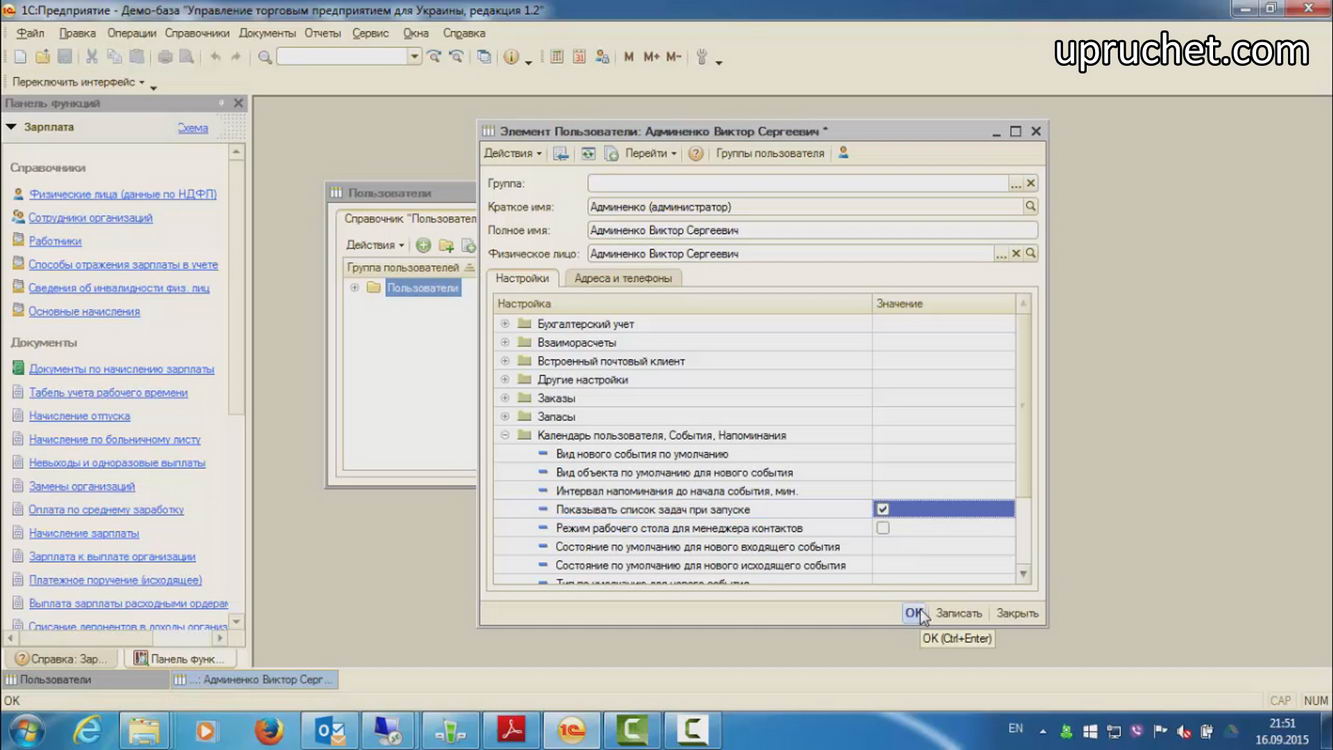The image size is (1333, 750).
Task: Click the Print icon in main toolbar
Action: [x=164, y=57]
